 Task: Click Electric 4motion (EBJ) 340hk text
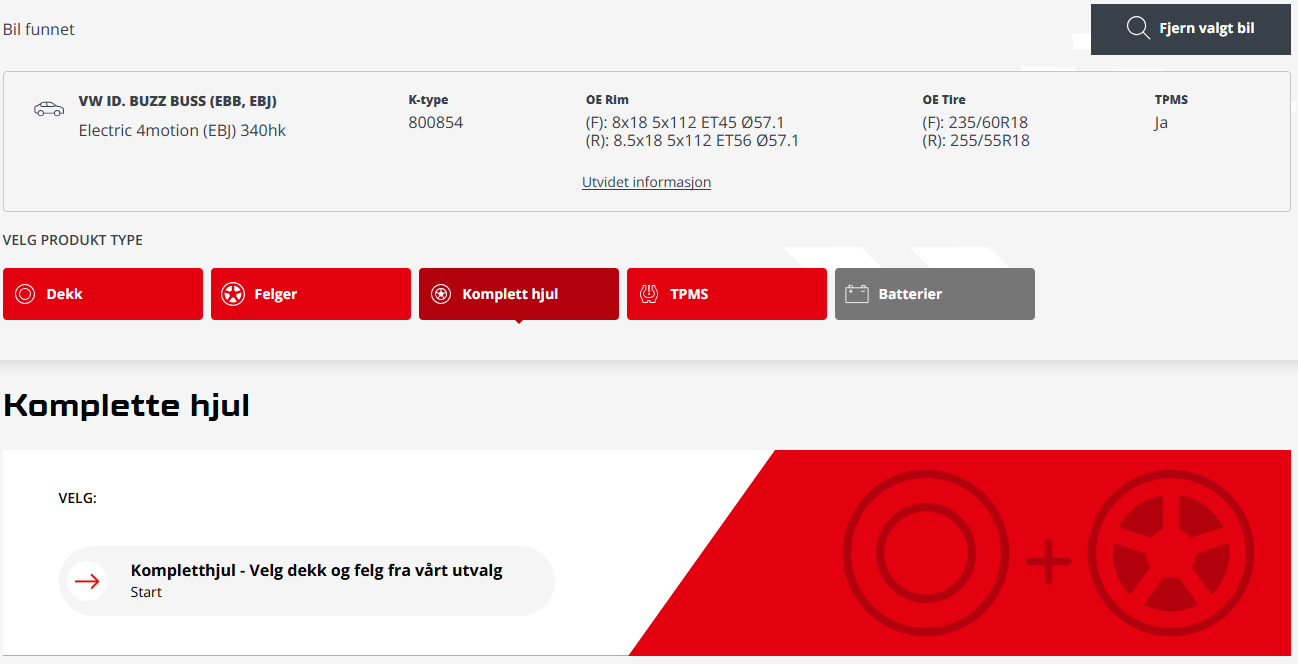(x=182, y=130)
